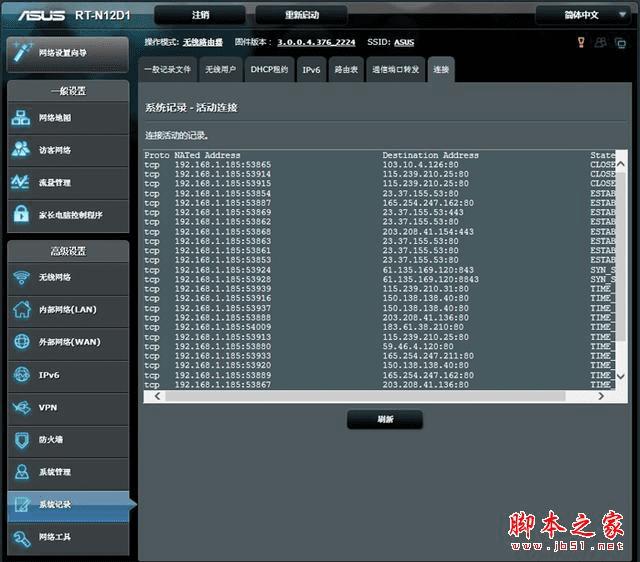The height and width of the screenshot is (562, 640).
Task: Open 外部网络(WAN) menu label
Action: pos(70,342)
